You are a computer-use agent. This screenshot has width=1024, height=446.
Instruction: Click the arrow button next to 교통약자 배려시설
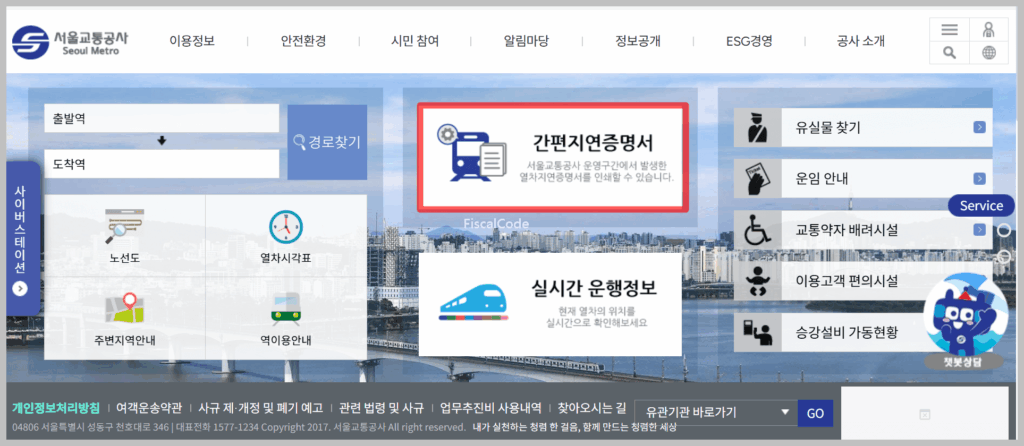979,230
